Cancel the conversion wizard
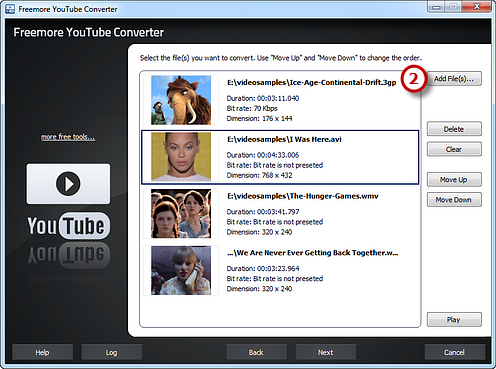 tap(454, 352)
